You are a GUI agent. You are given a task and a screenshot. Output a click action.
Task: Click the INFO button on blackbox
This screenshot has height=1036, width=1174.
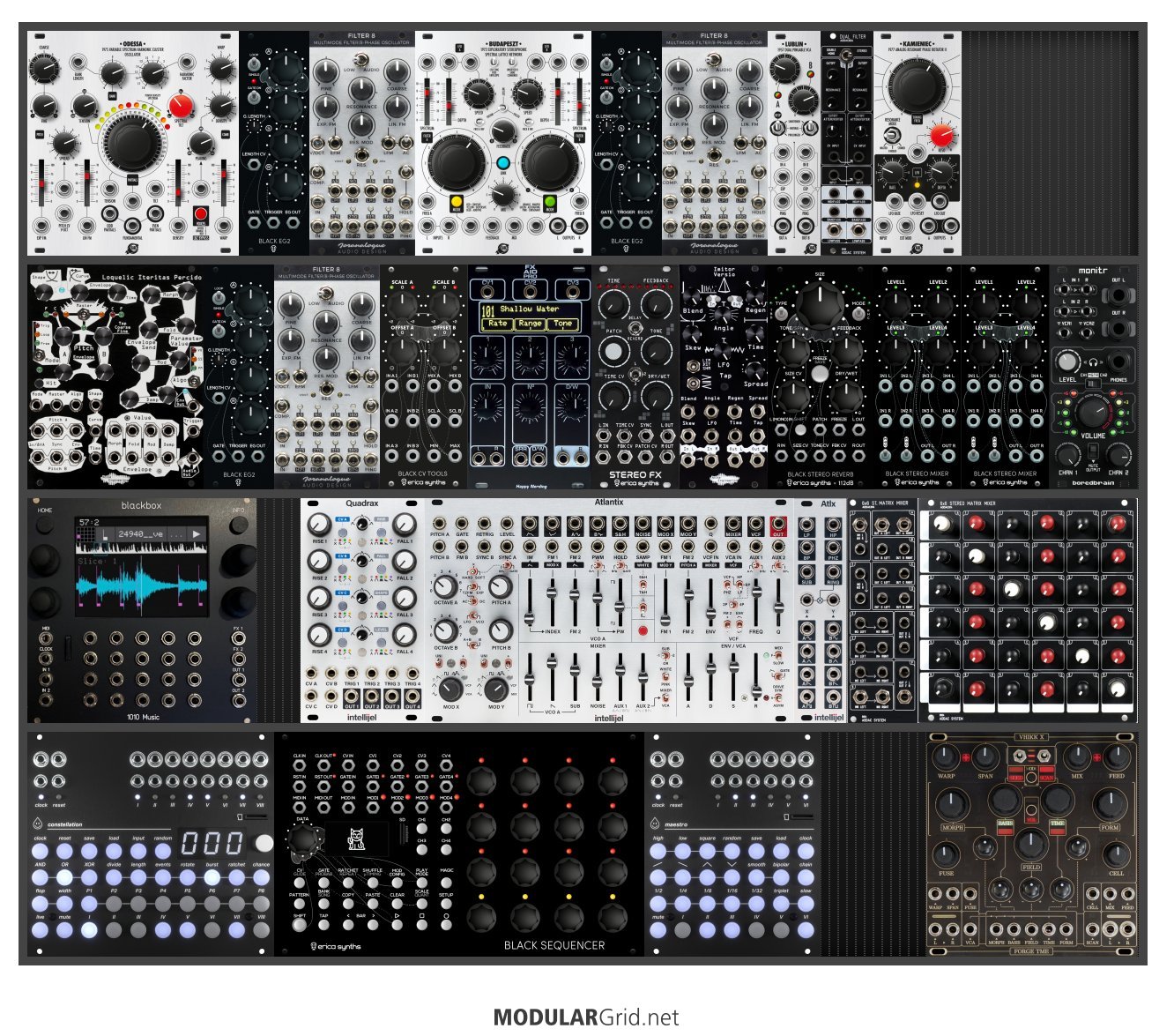point(238,527)
